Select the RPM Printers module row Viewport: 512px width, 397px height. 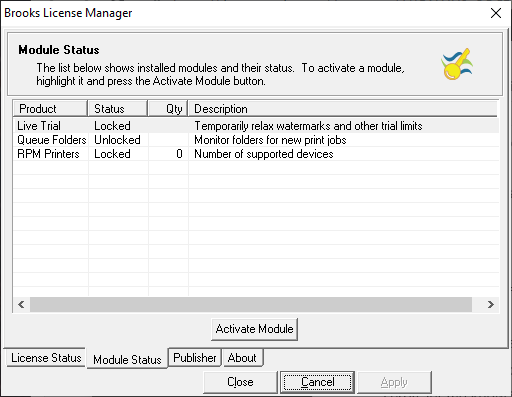[256, 154]
